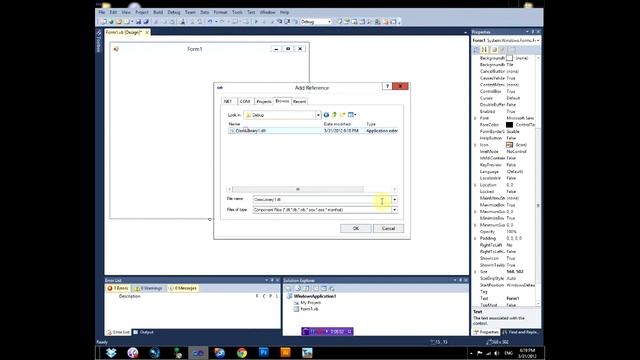Viewport: 640px width, 360px height.
Task: Toggle the 0 Messages filter
Action: click(183, 288)
